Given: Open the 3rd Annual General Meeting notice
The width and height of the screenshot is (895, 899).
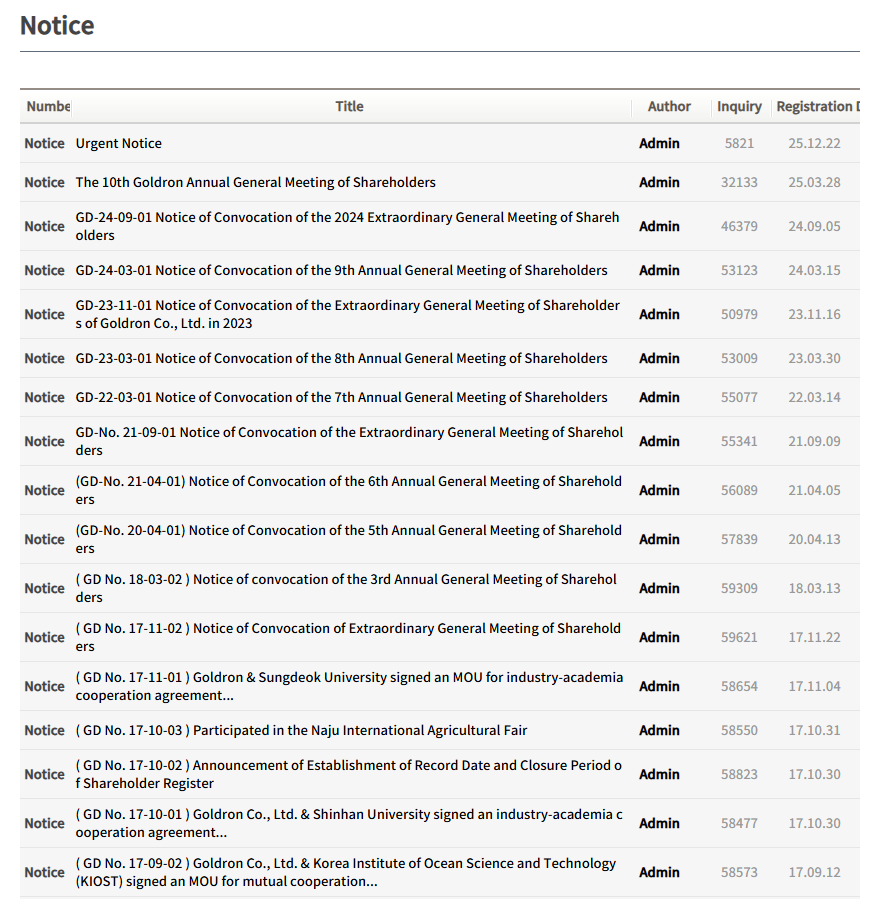Looking at the screenshot, I should (346, 588).
